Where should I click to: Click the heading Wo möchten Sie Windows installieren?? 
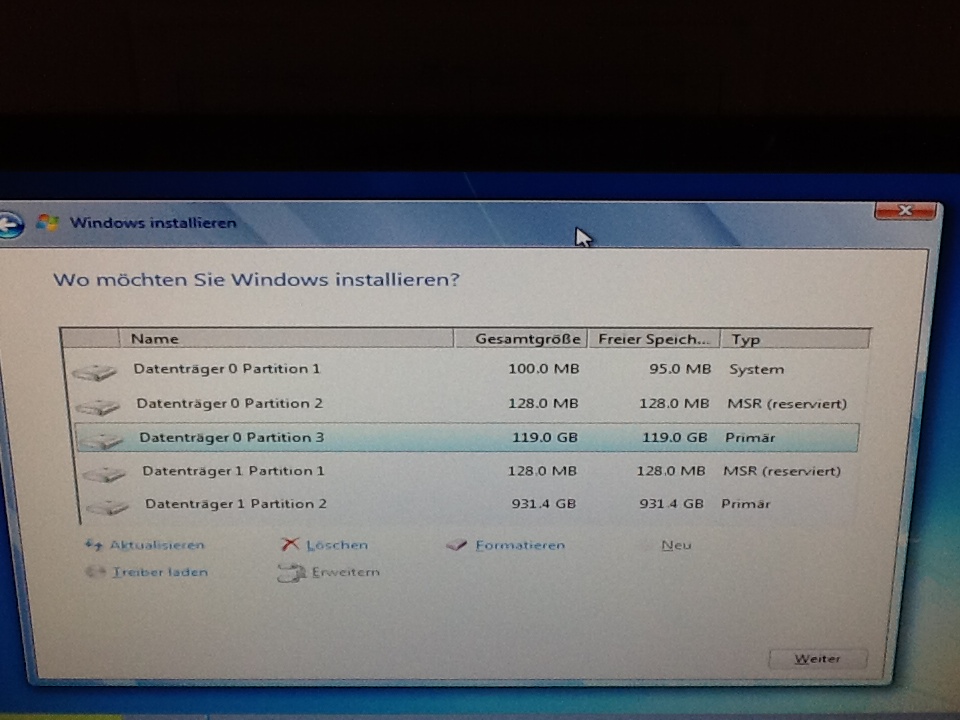[x=257, y=280]
